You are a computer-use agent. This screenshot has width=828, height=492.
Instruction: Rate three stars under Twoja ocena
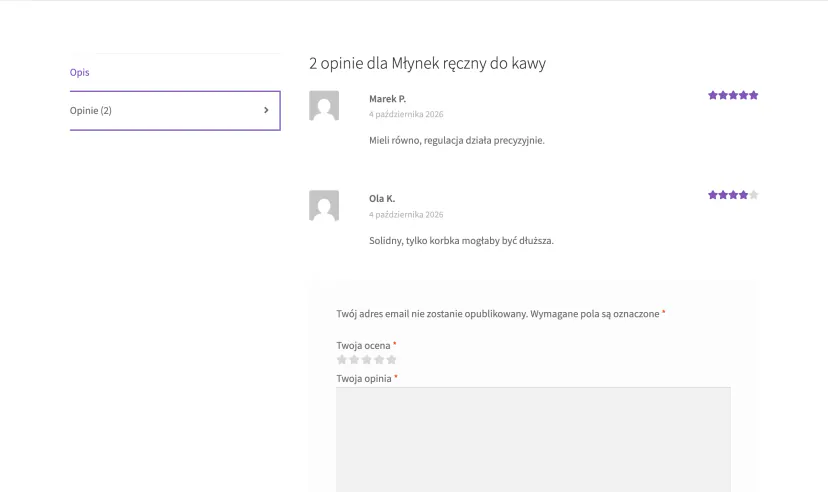366,359
